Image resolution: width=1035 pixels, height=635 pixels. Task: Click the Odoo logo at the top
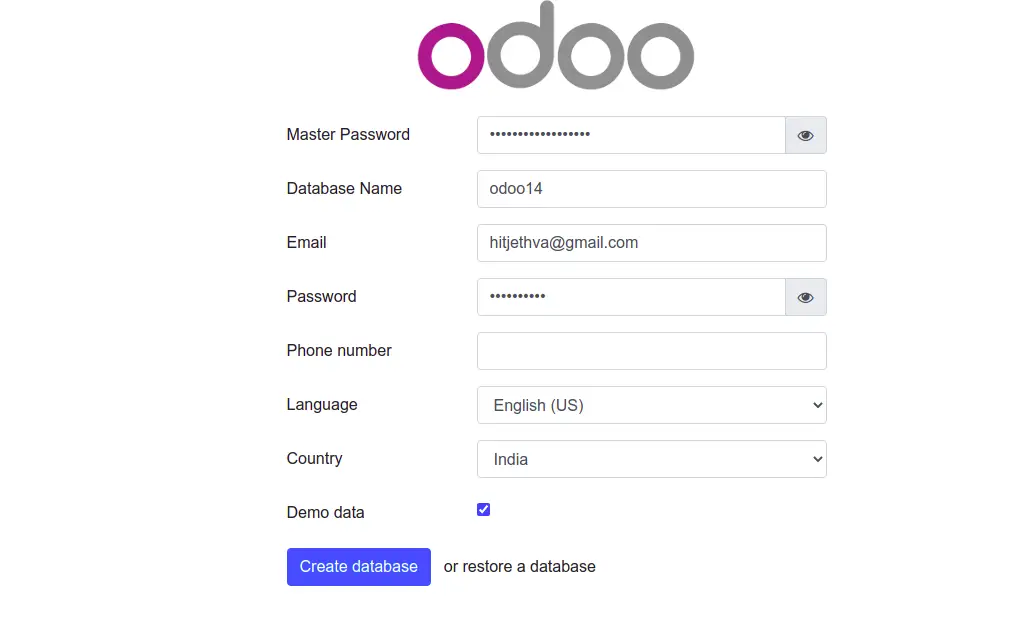(x=556, y=46)
